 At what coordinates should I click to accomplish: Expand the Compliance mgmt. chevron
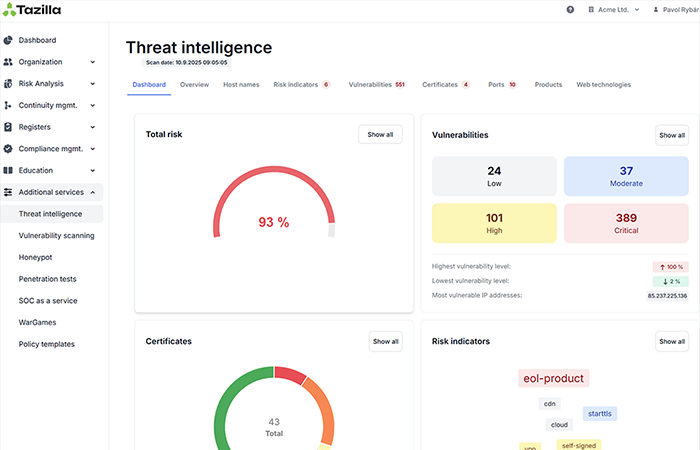(x=93, y=149)
